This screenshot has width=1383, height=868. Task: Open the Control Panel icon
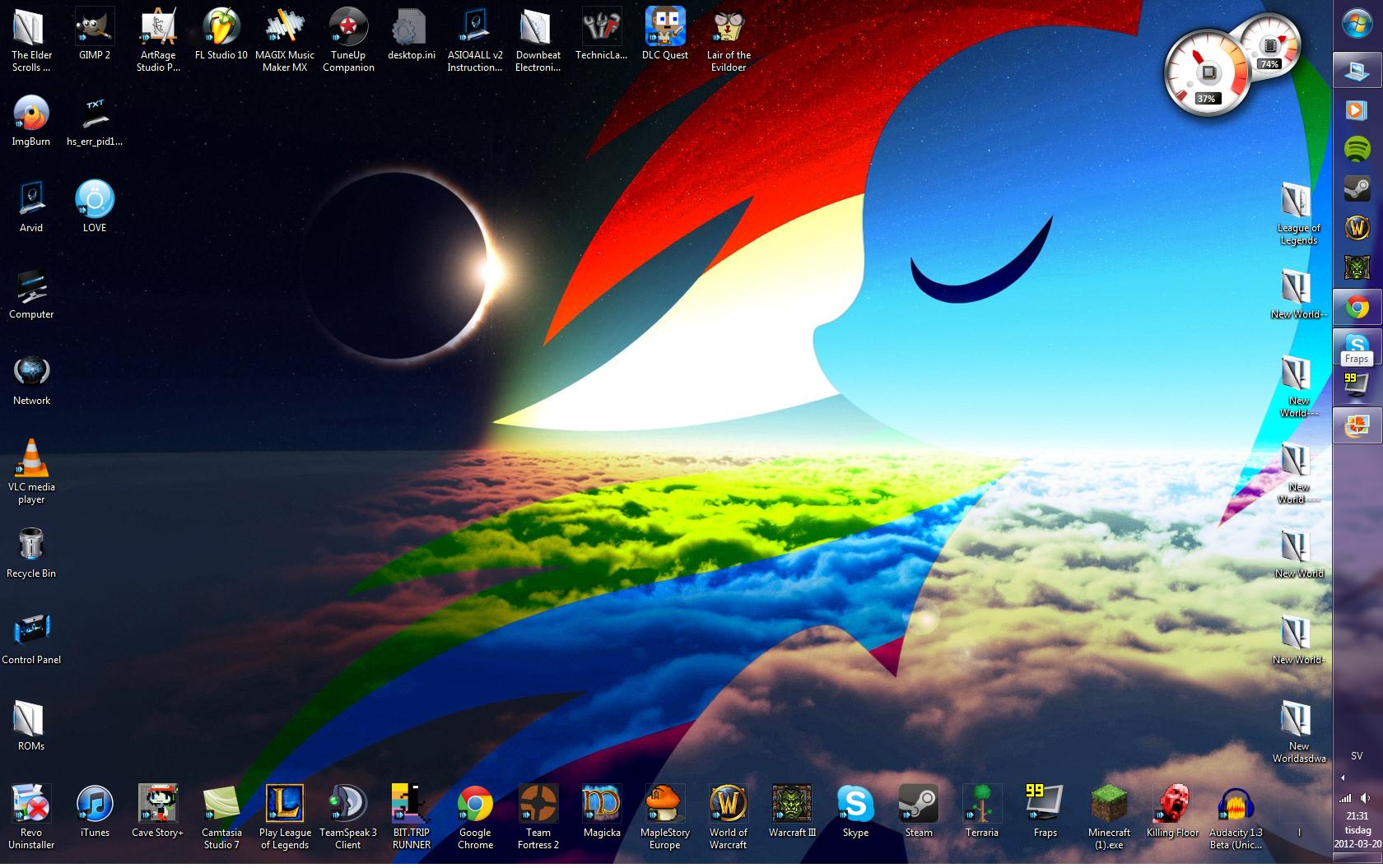point(31,638)
